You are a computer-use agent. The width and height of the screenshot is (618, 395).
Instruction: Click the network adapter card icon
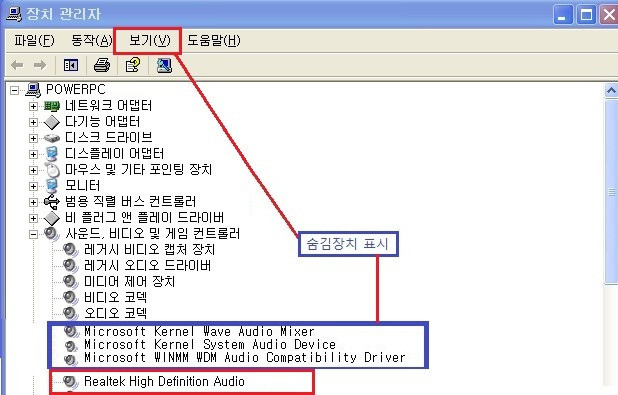(x=52, y=106)
